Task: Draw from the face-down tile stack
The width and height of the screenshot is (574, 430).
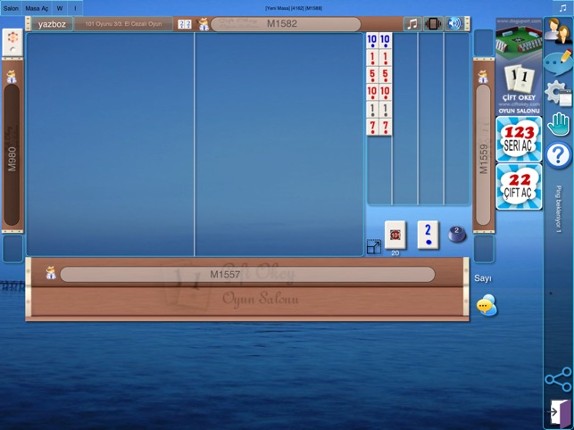Action: [395, 235]
